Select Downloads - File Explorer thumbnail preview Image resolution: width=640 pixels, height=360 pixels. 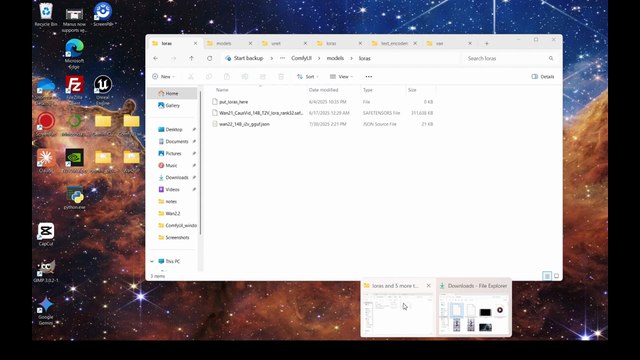474,307
